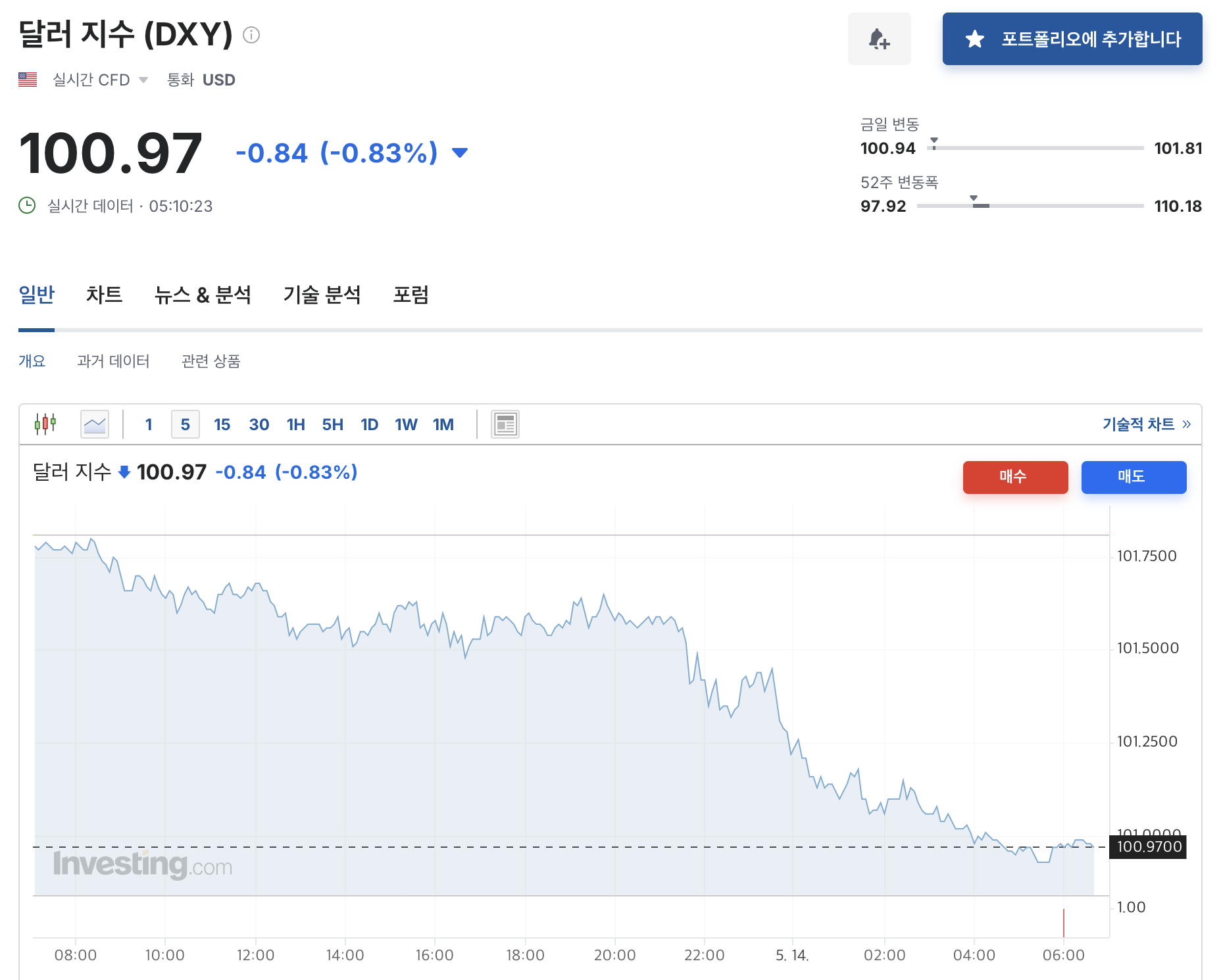Open the 과거 데이터 sub-tab

coord(113,361)
